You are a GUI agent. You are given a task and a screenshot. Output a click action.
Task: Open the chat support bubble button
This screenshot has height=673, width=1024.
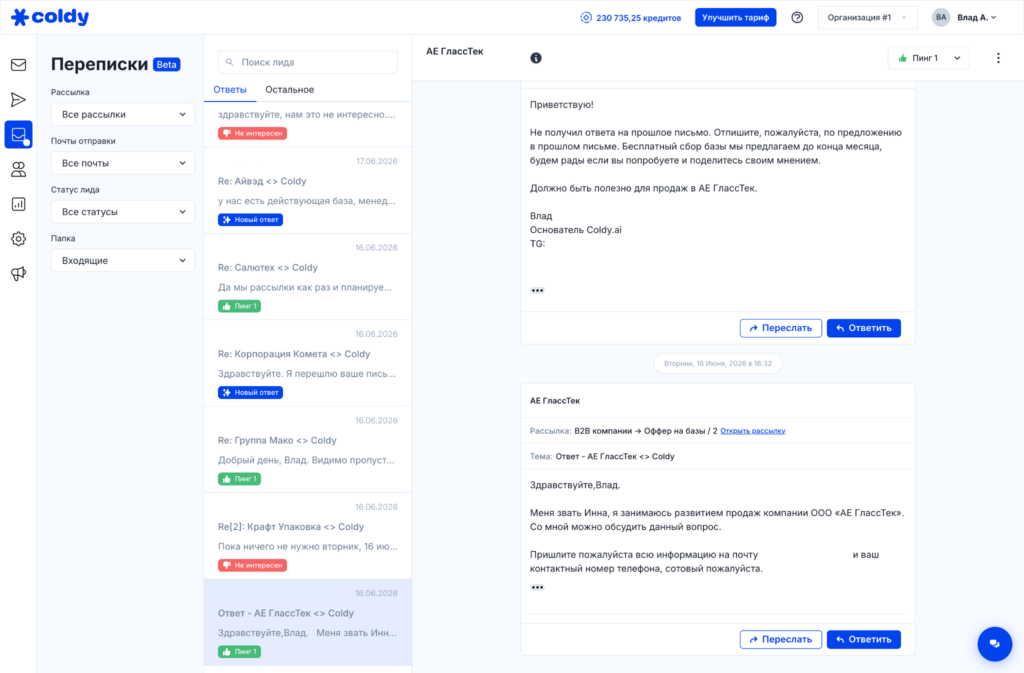pos(994,644)
